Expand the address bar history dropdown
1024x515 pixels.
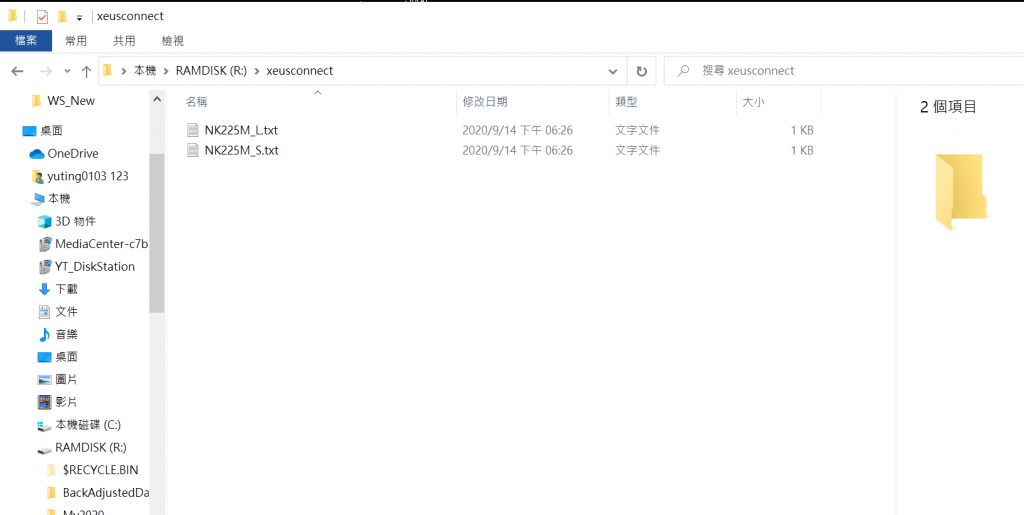click(x=613, y=71)
